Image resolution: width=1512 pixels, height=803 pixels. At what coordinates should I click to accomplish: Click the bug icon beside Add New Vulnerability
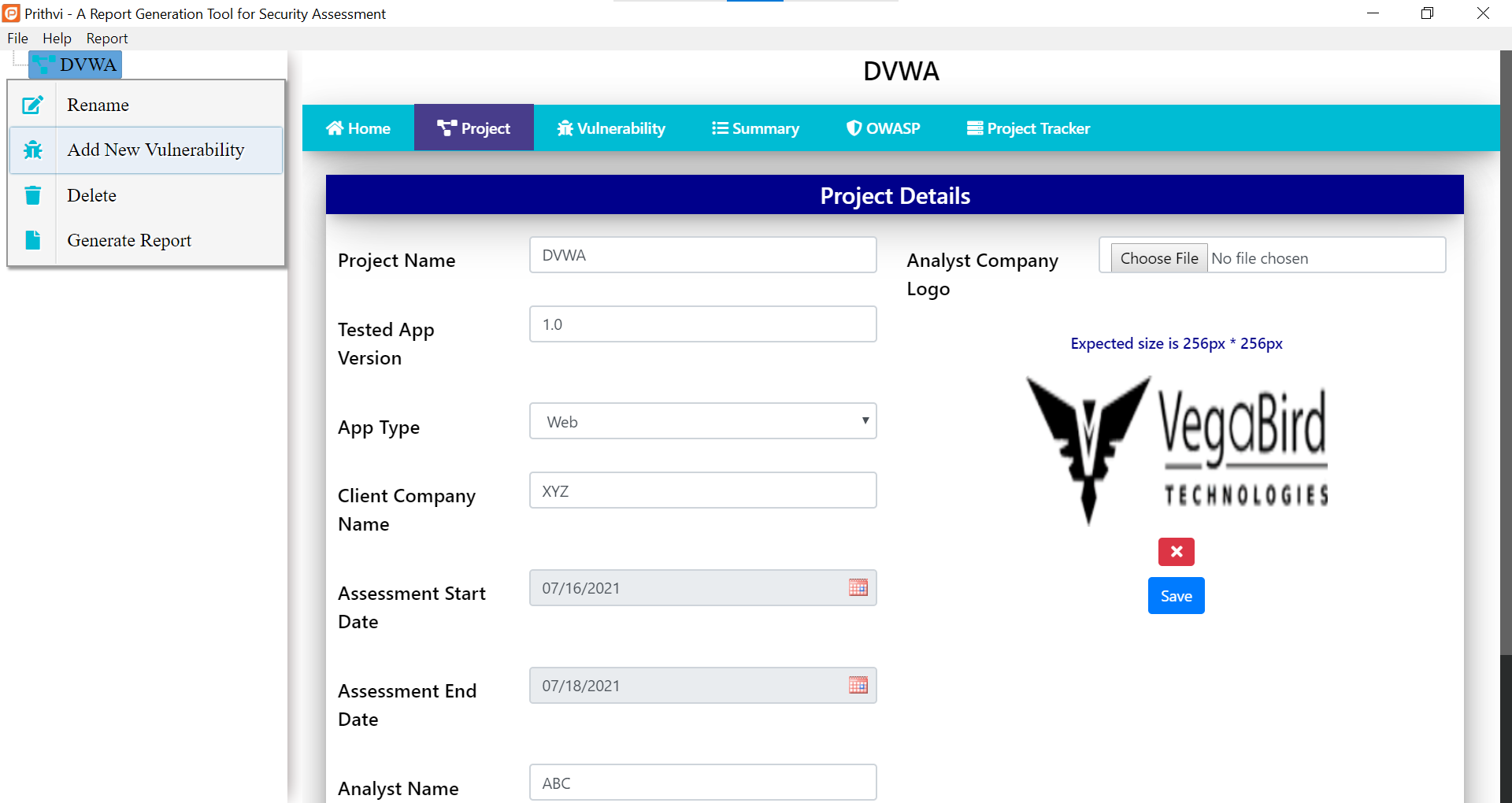pos(32,150)
